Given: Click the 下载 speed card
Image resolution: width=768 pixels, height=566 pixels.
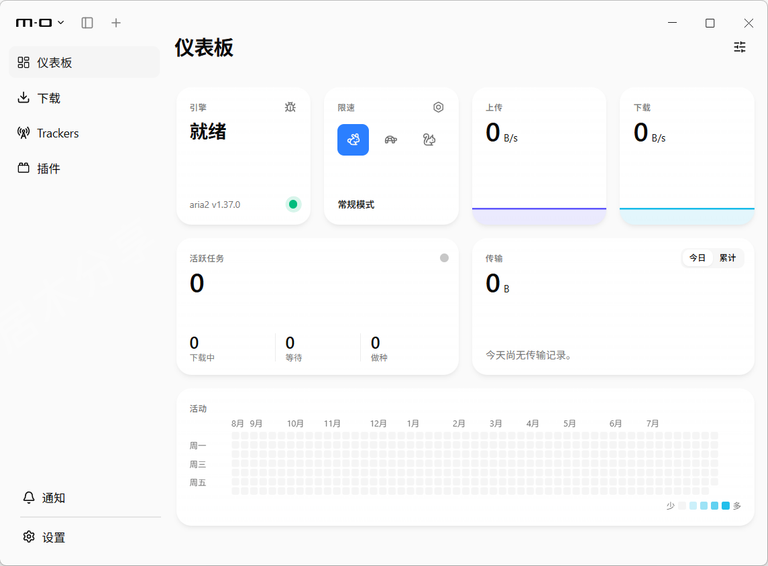Looking at the screenshot, I should click(687, 156).
